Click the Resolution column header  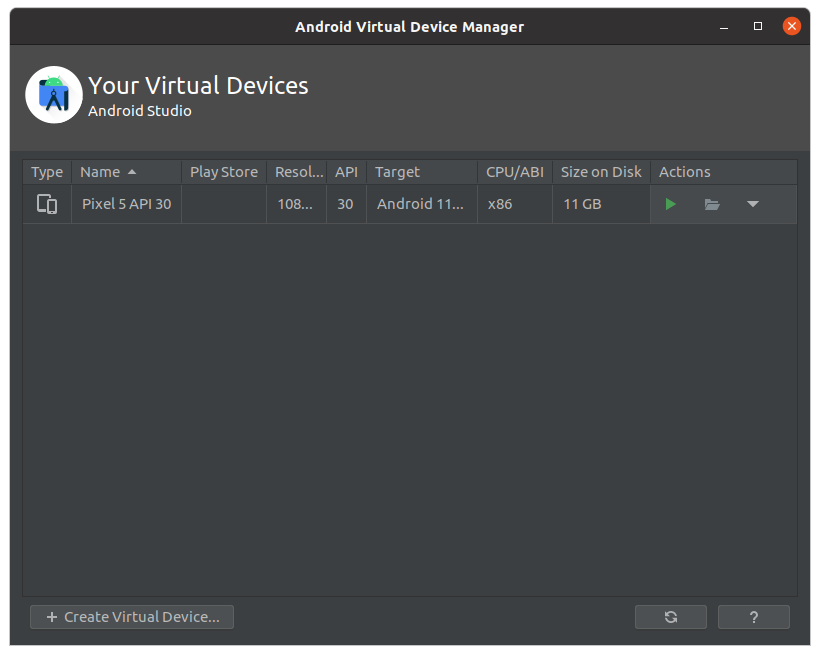pos(297,172)
